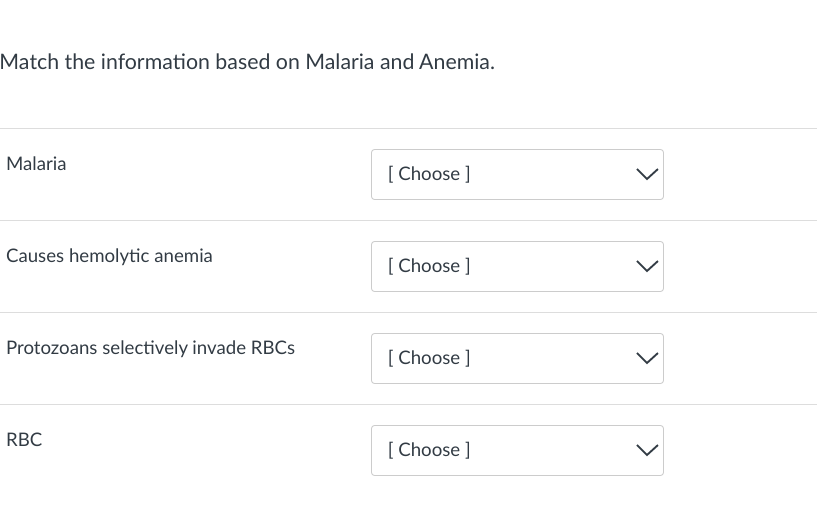This screenshot has width=817, height=507.
Task: Click the 'RBC' row label
Action: [x=24, y=439]
